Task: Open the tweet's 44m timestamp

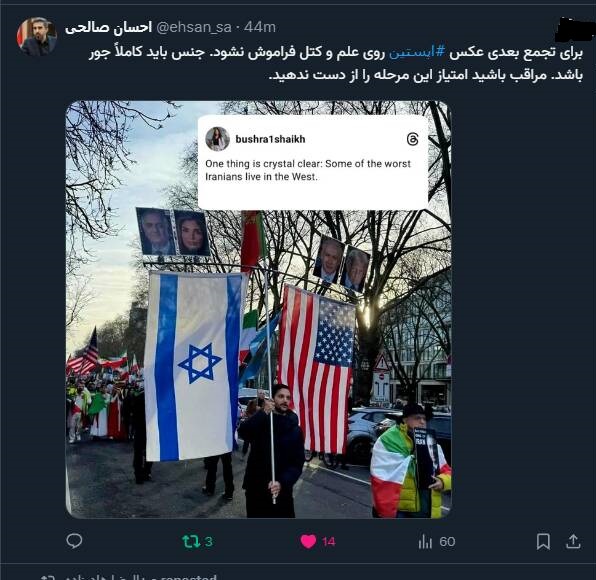Action: (x=260, y=27)
